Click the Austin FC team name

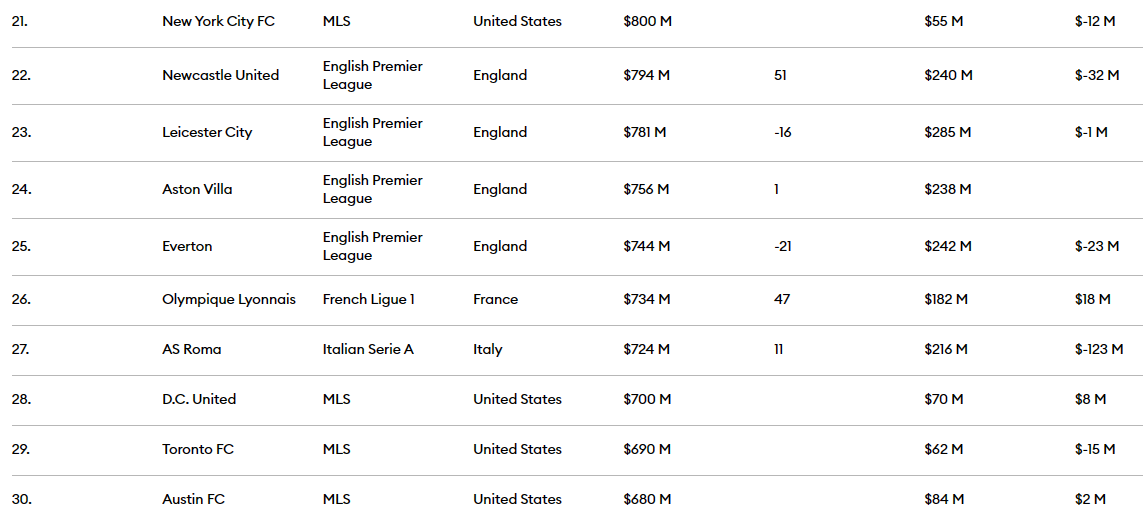[194, 499]
